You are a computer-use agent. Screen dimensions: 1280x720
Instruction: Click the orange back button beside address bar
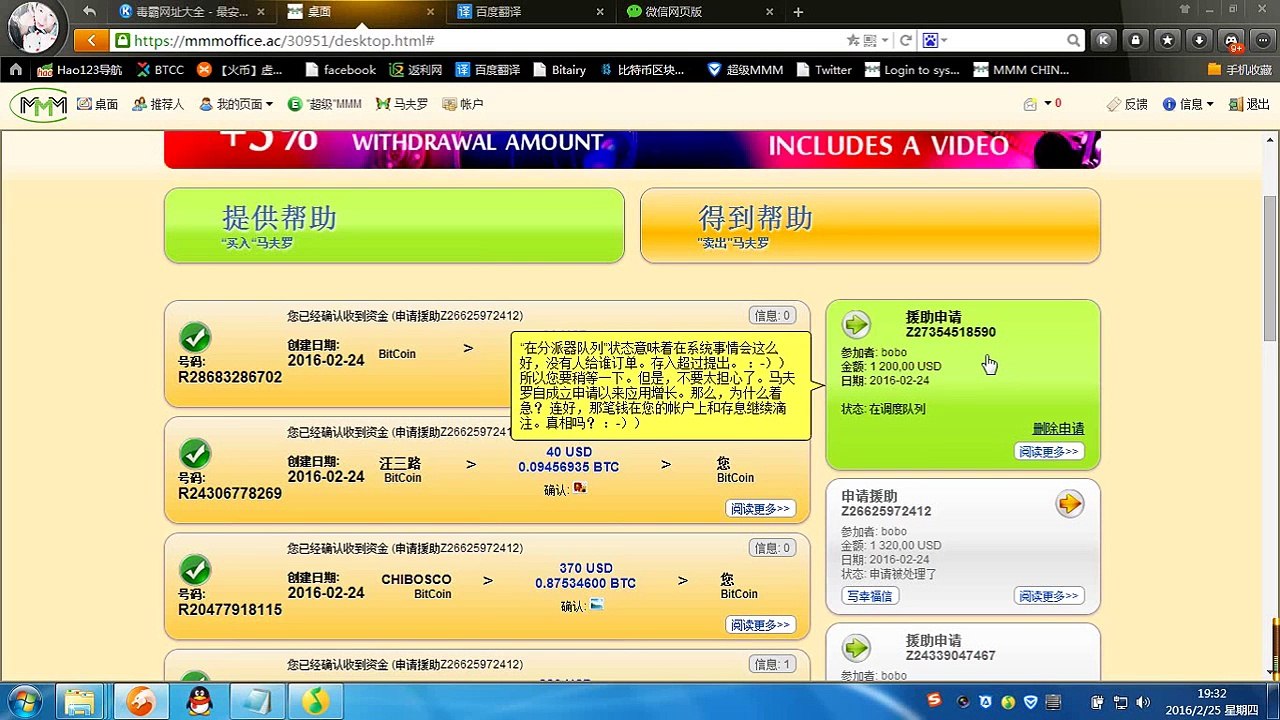(91, 41)
